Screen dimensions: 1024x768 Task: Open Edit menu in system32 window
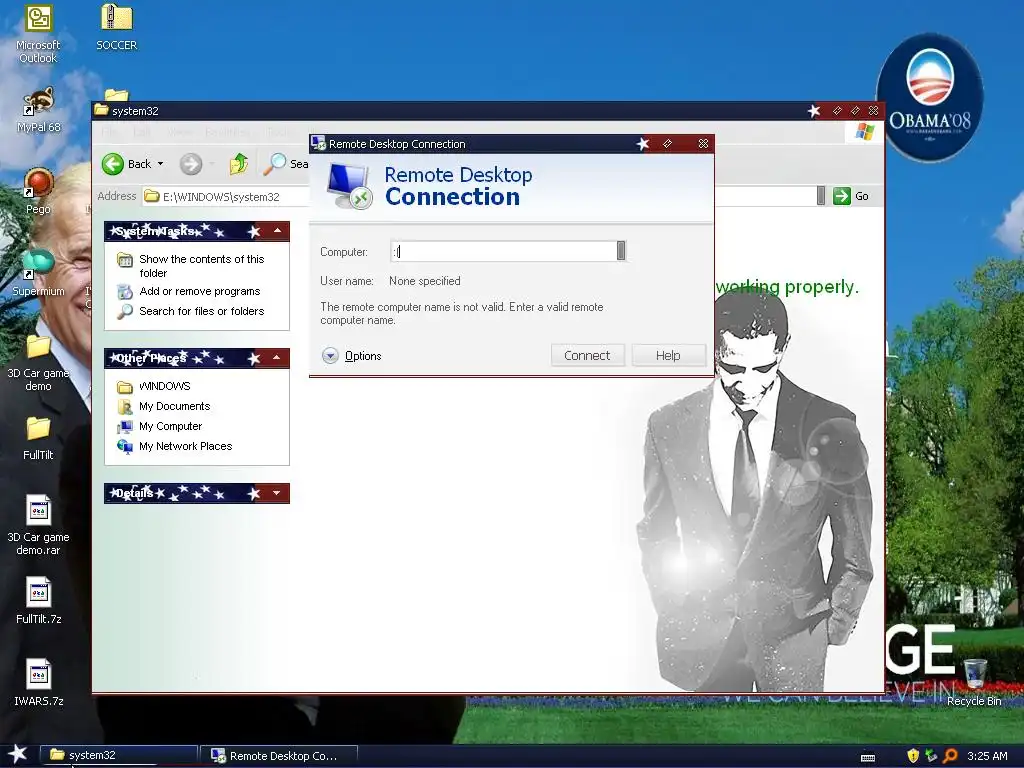click(x=141, y=132)
